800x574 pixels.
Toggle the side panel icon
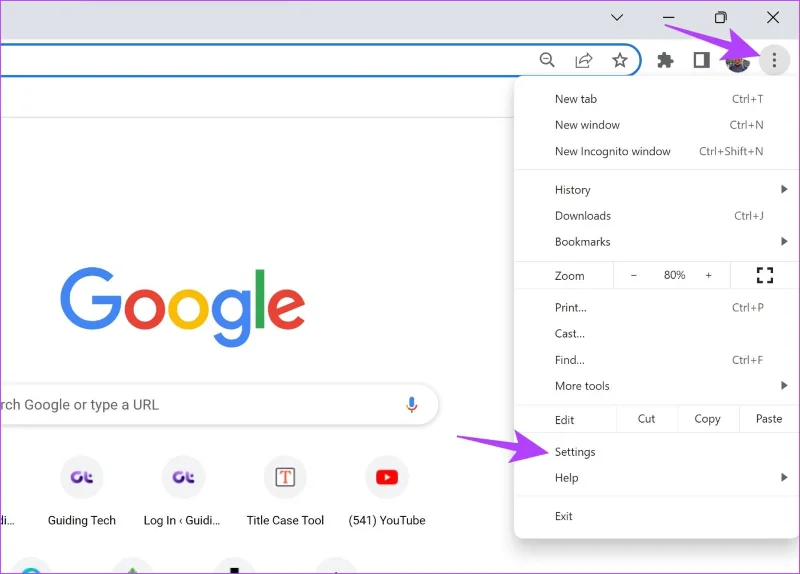(x=702, y=60)
